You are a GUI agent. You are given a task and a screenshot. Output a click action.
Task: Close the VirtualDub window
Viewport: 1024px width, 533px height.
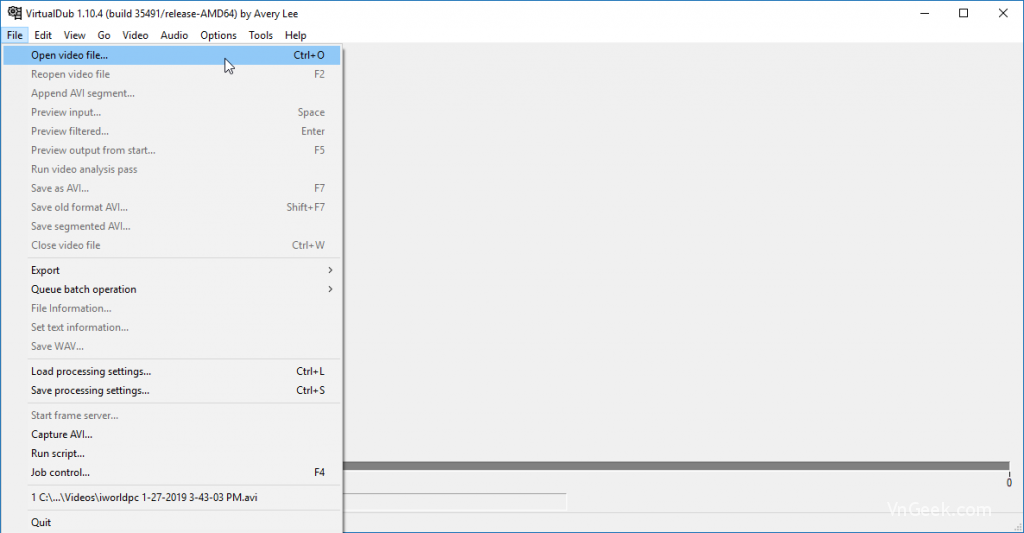point(1003,13)
